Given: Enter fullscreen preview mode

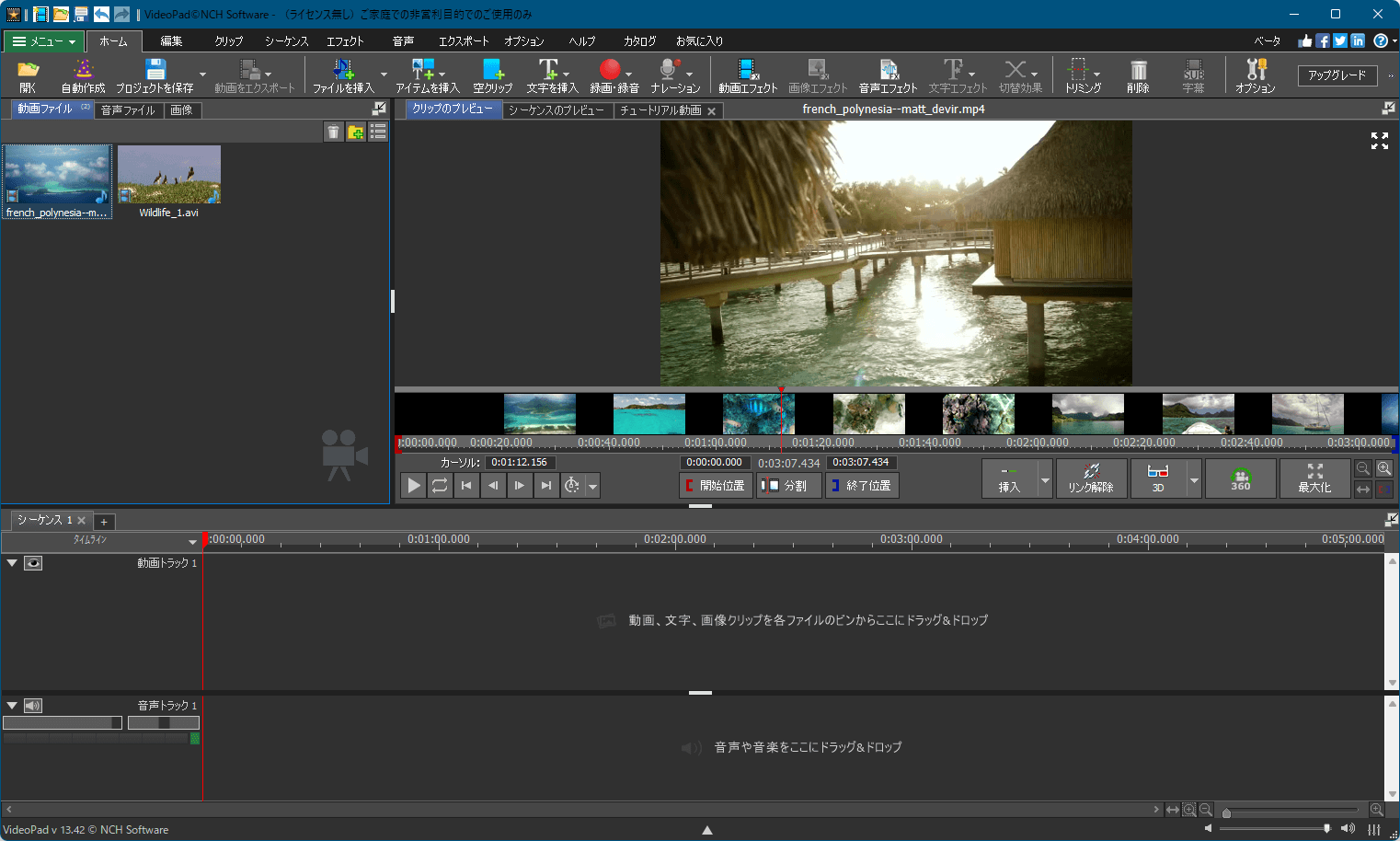Looking at the screenshot, I should [x=1379, y=141].
